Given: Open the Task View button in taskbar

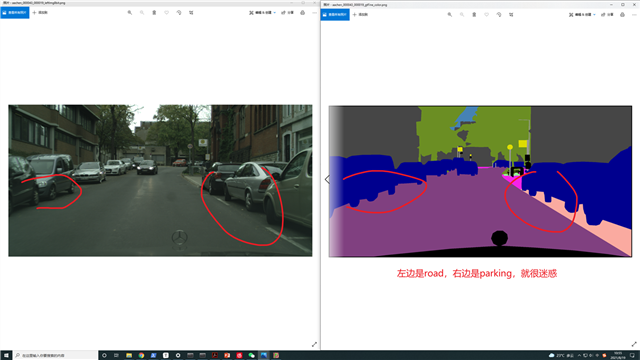Looking at the screenshot, I should tap(116, 356).
